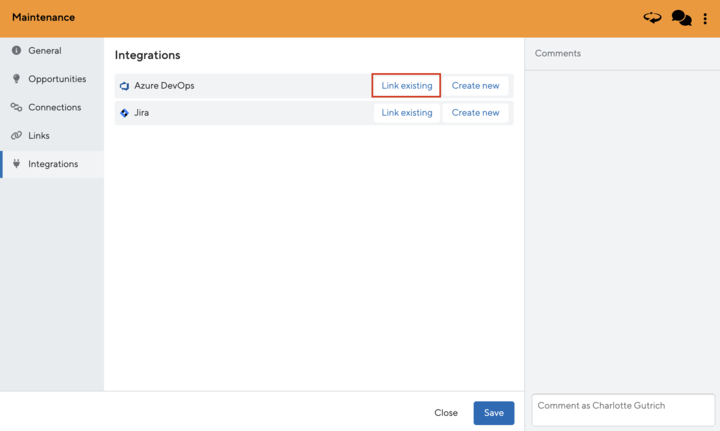The height and width of the screenshot is (431, 720).
Task: Click the sync arrows icon in header
Action: tap(652, 18)
